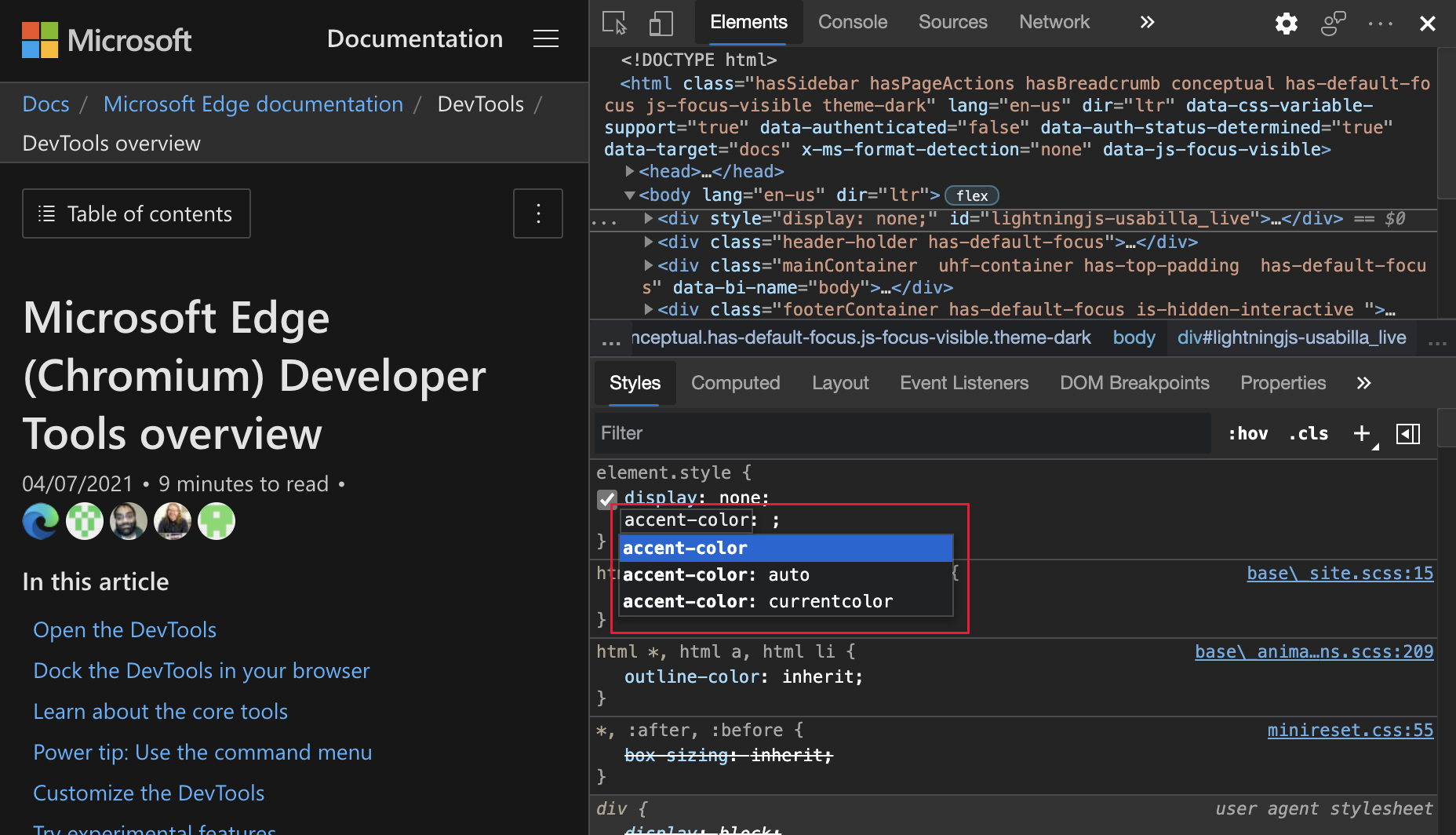Uncheck the display: none declaration checkbox
Viewport: 1456px width, 835px height.
607,499
